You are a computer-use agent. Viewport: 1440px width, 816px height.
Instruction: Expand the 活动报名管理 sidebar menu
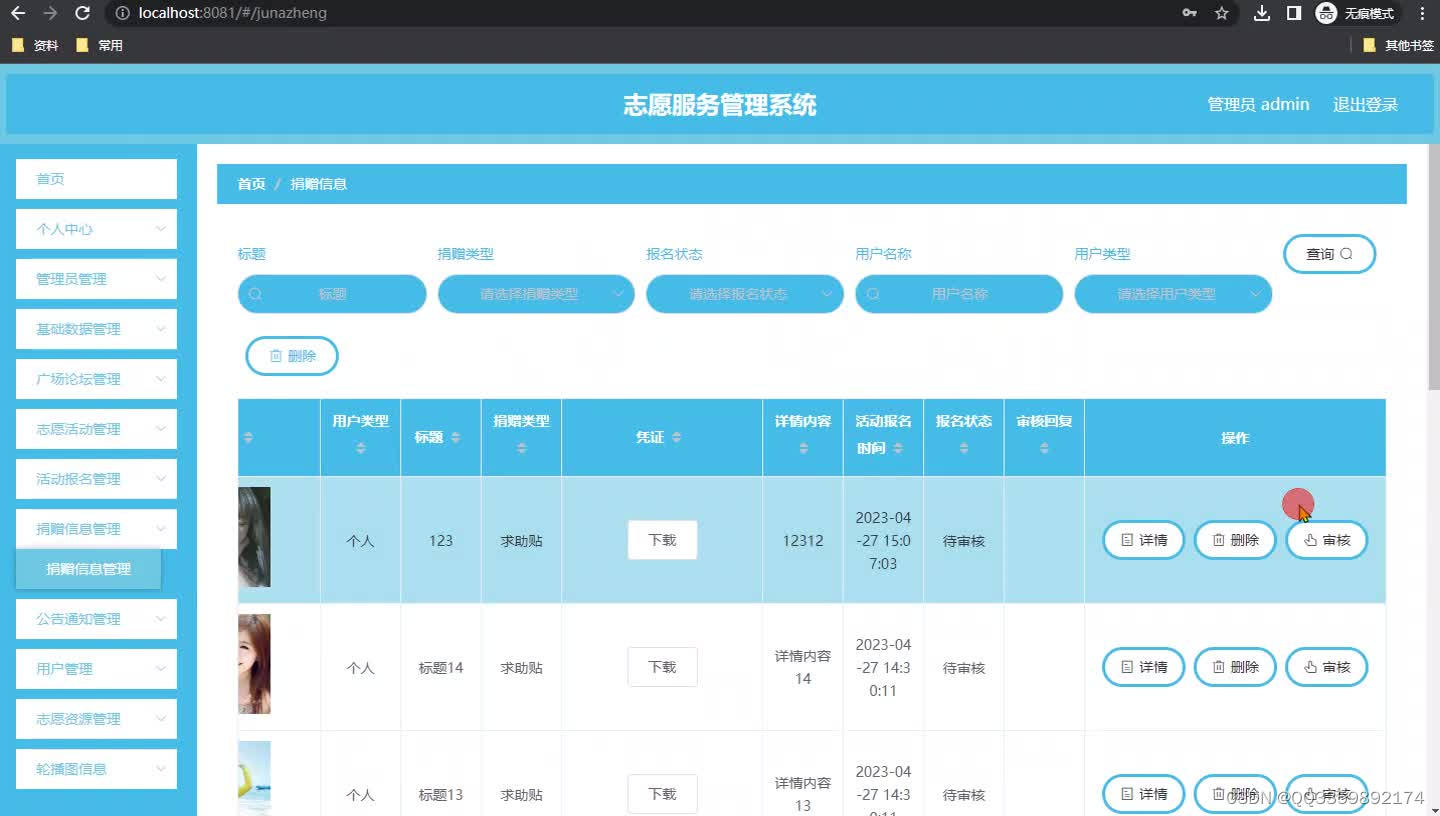[96, 479]
